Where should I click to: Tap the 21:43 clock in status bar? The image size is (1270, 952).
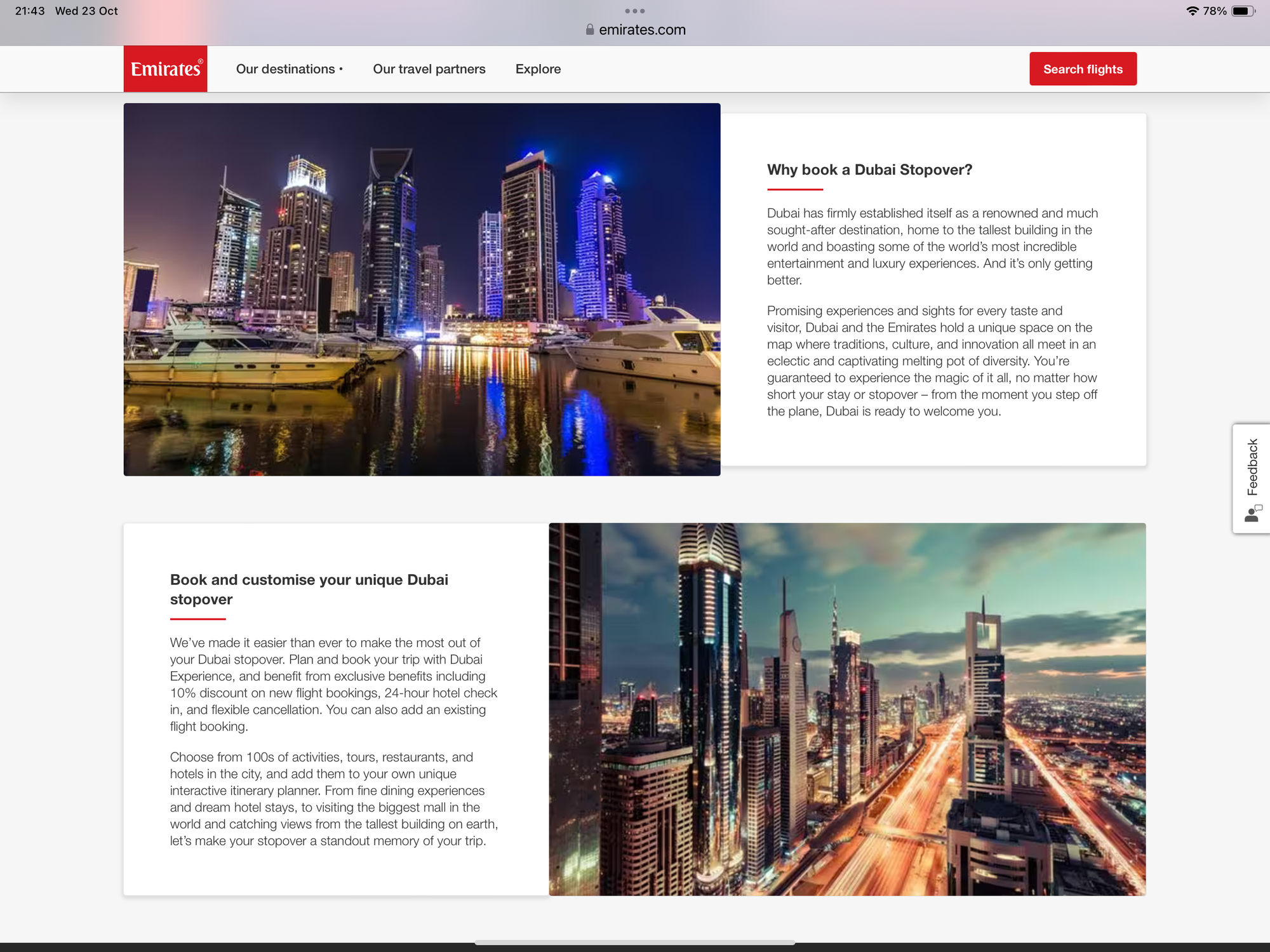point(30,11)
